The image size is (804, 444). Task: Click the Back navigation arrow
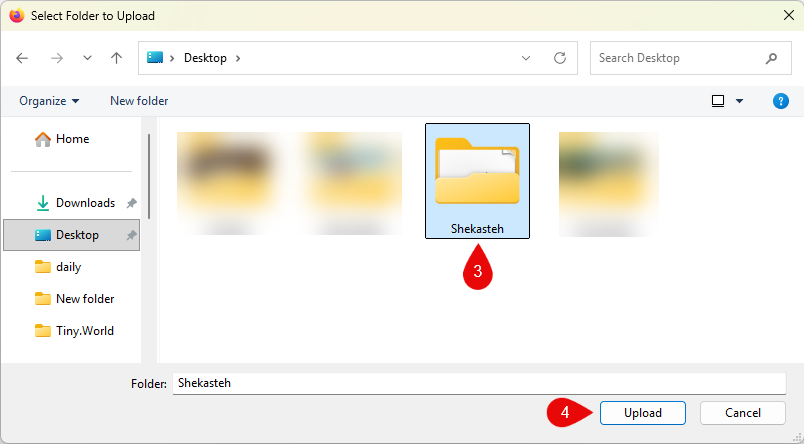23,58
